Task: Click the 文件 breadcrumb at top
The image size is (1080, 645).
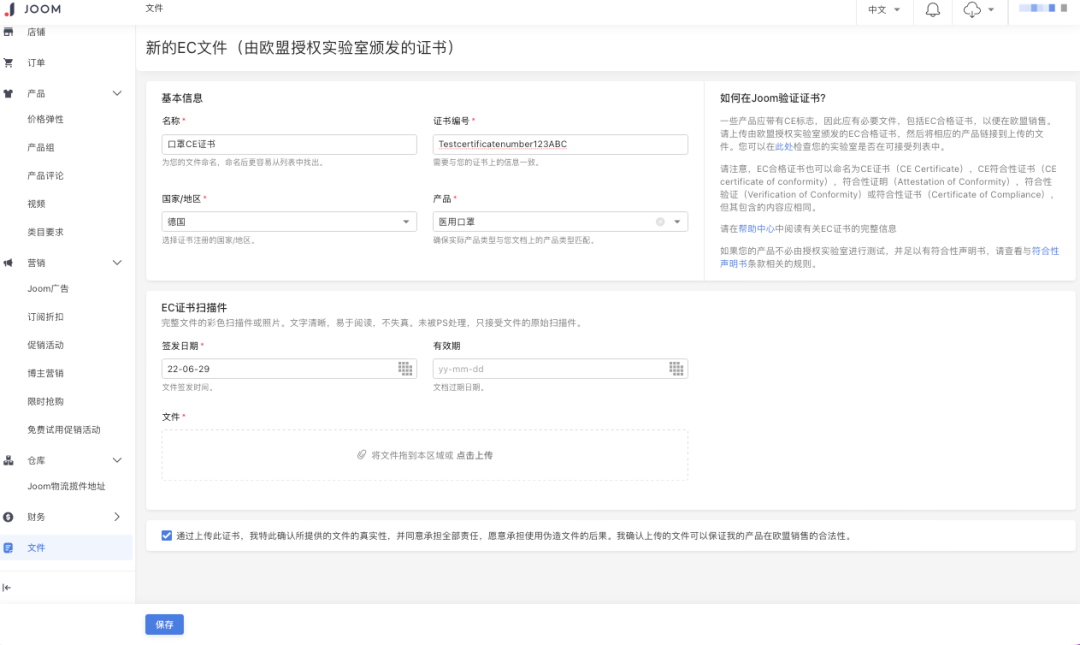Action: point(154,8)
